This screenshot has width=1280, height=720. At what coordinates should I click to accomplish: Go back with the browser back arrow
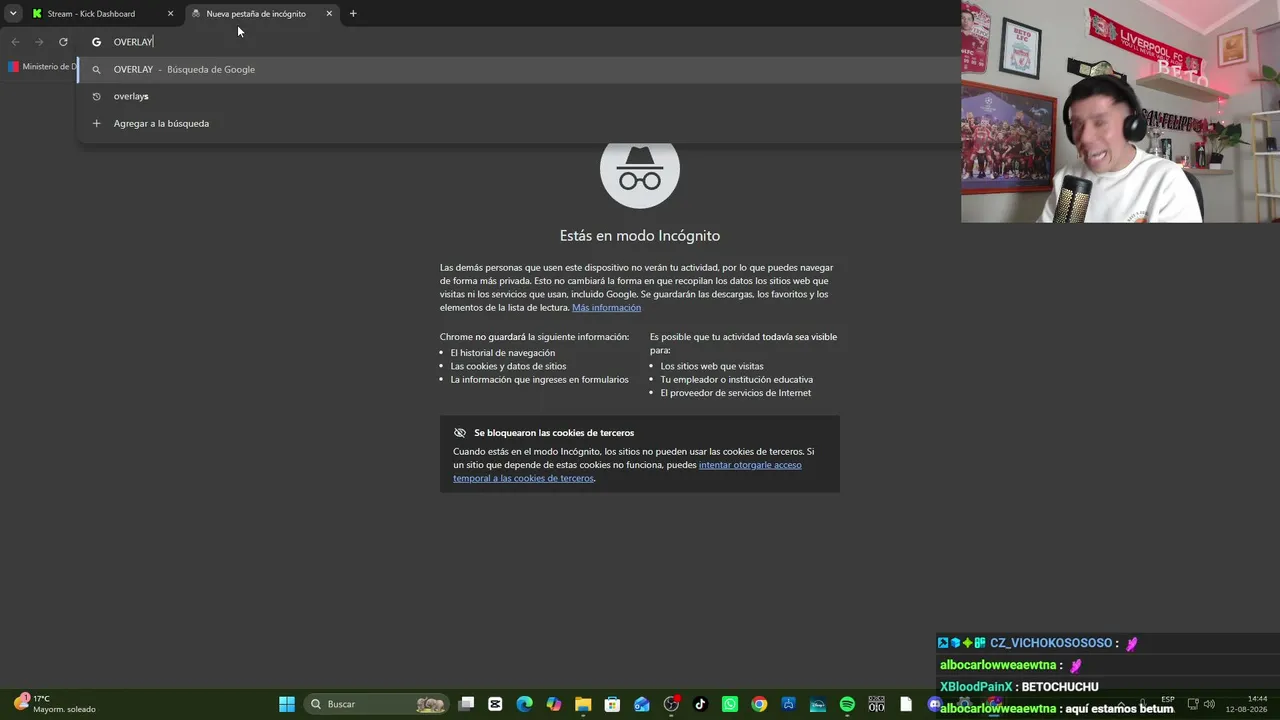(15, 42)
